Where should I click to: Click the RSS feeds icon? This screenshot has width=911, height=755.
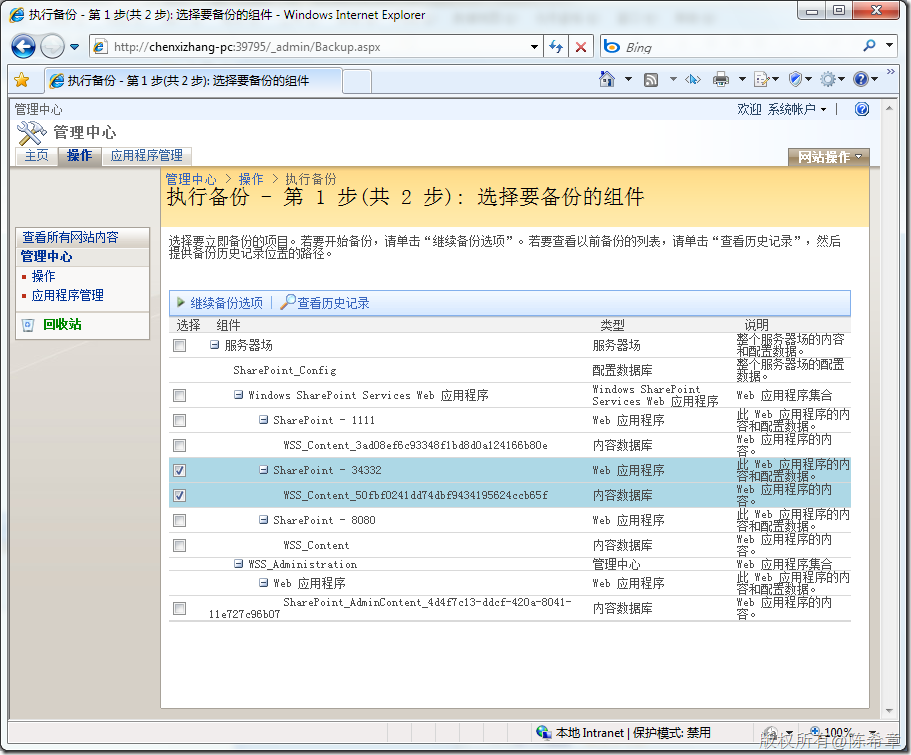pos(651,80)
